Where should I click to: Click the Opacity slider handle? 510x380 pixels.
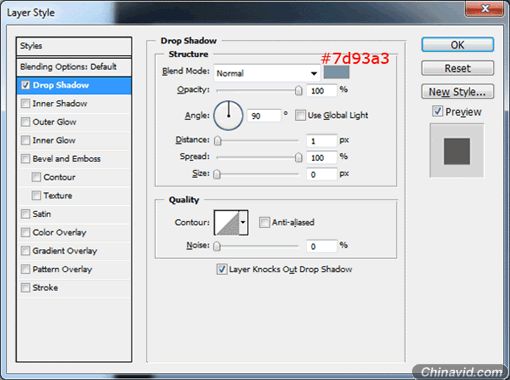point(299,90)
